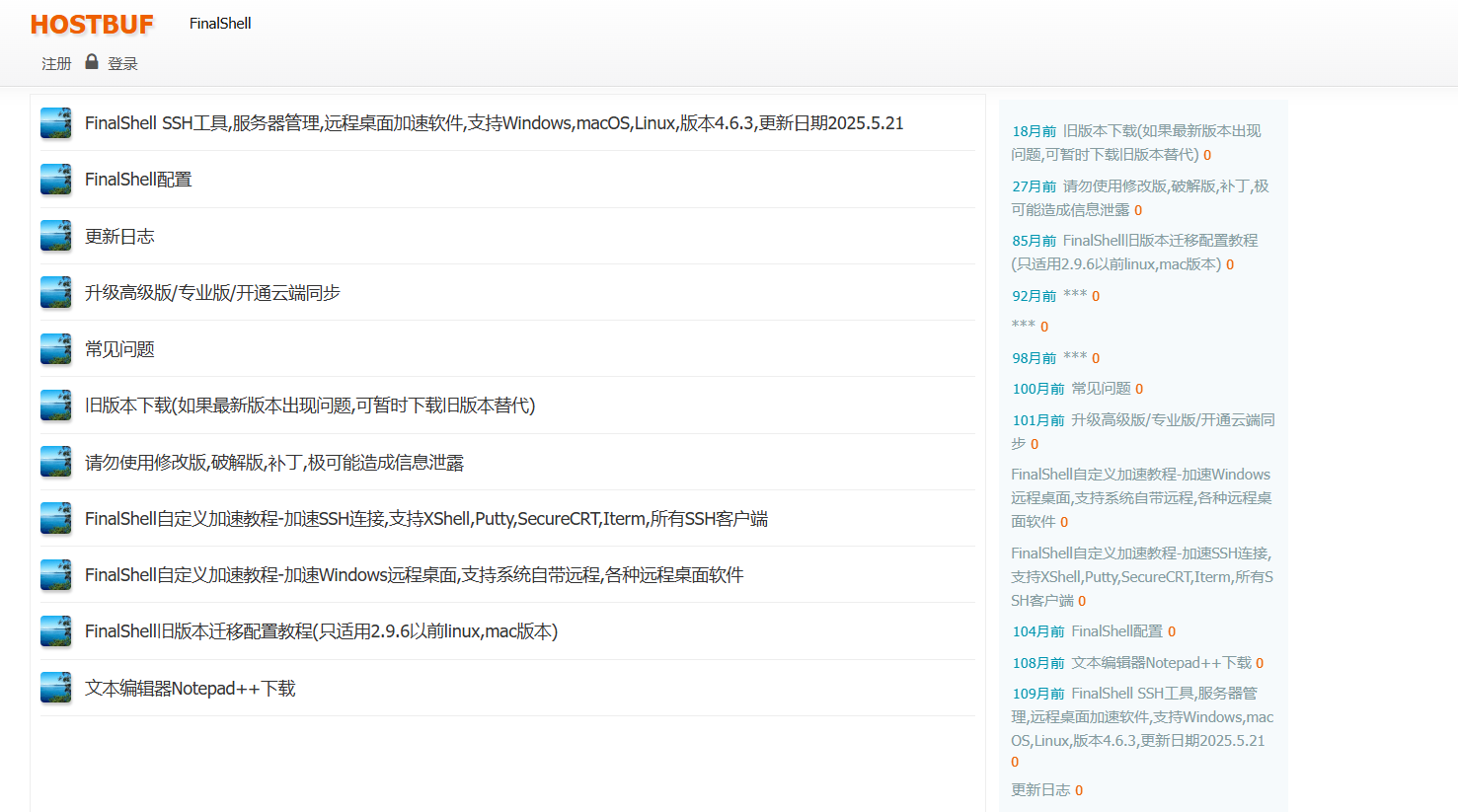Click thumbnail icon beside 请勿使用修改版 post
Image resolution: width=1458 pixels, height=812 pixels.
click(x=55, y=462)
